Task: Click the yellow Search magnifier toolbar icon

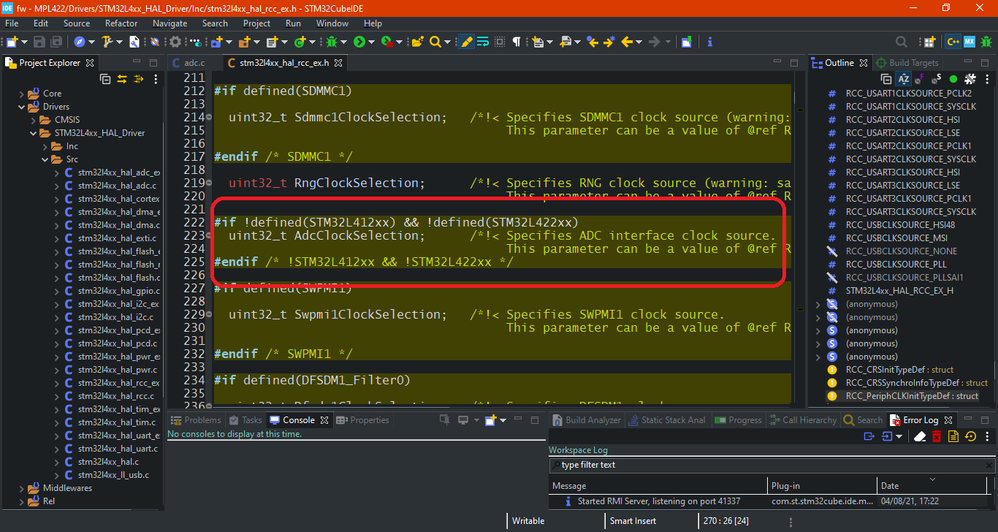Action: click(435, 42)
